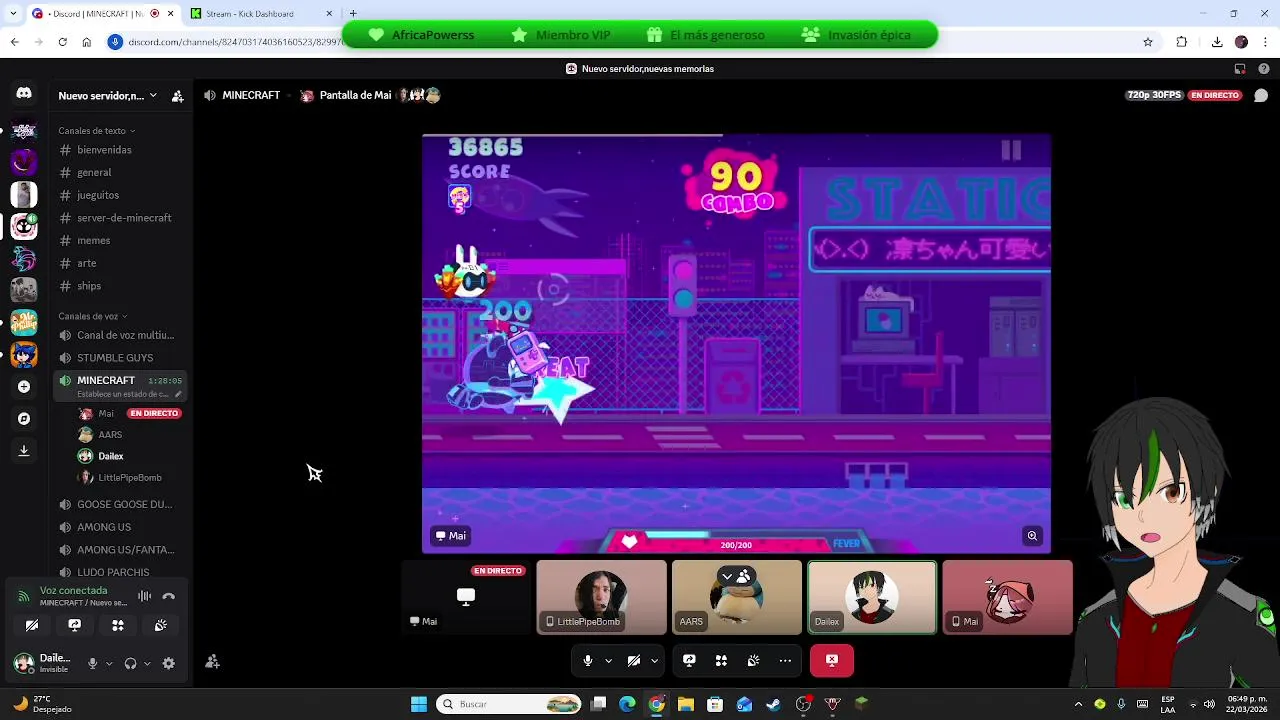This screenshot has height=720, width=1280.
Task: Open activities launcher in voice panel
Action: [x=118, y=625]
